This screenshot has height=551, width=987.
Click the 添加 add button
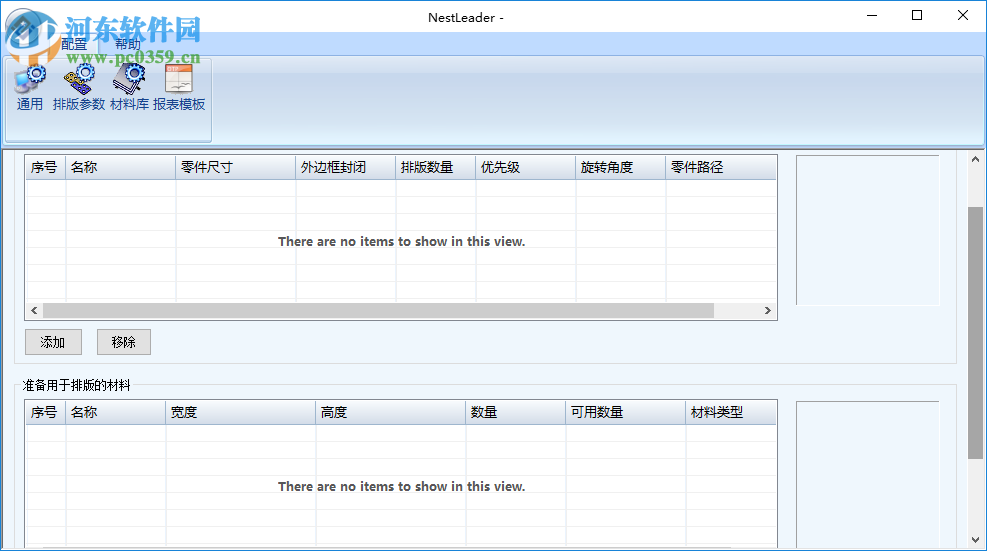click(54, 342)
